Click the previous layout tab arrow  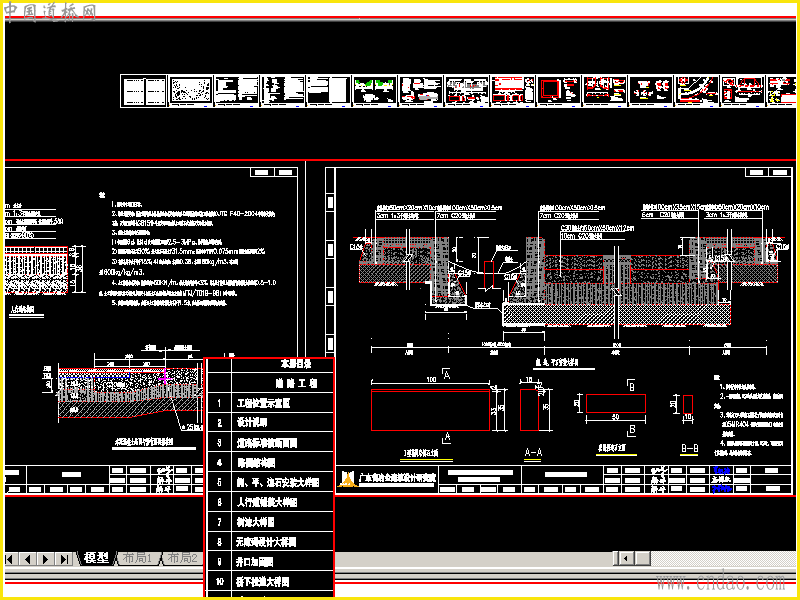point(28,559)
